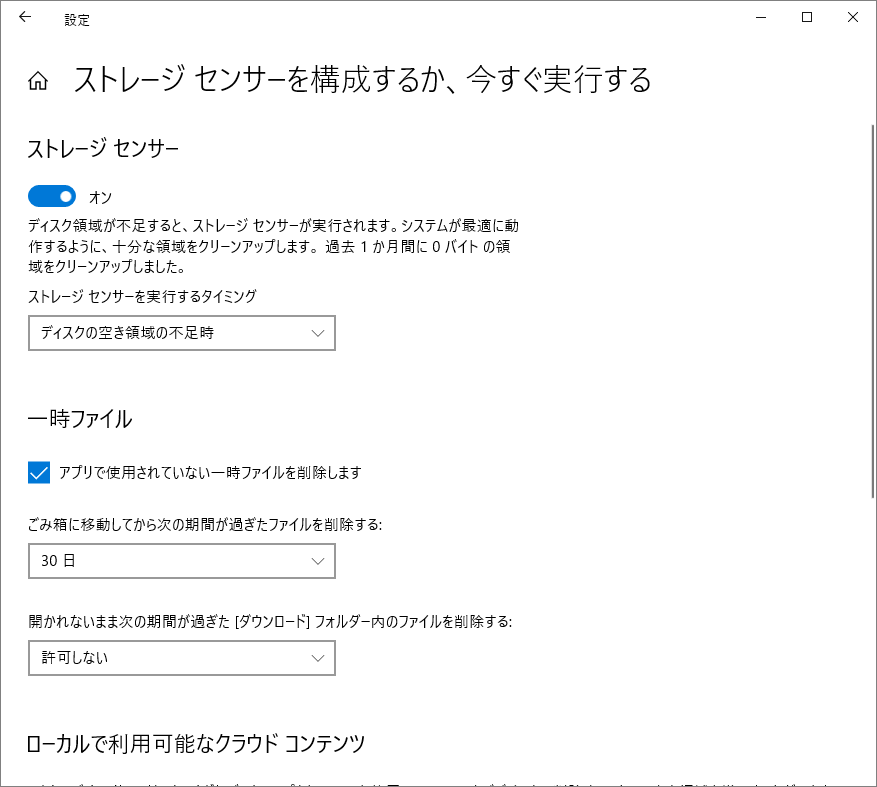Turn off the ストレージ センサー toggle
This screenshot has height=787, width=877.
click(x=52, y=195)
